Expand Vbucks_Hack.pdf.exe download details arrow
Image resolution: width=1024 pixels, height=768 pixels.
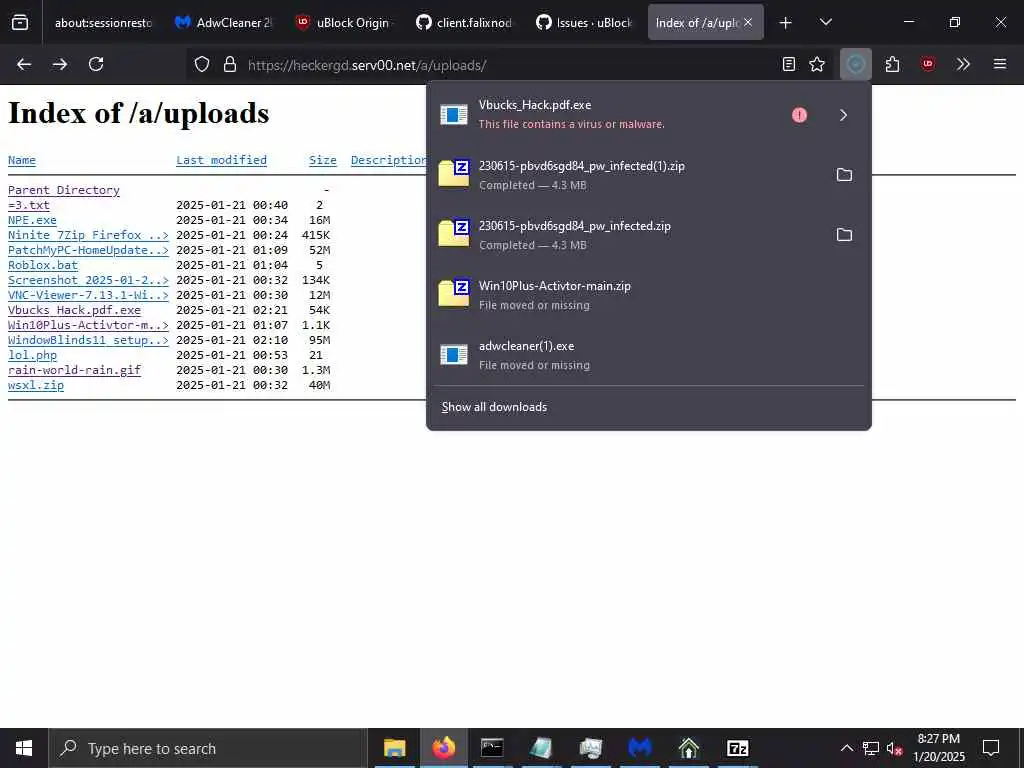coord(843,115)
